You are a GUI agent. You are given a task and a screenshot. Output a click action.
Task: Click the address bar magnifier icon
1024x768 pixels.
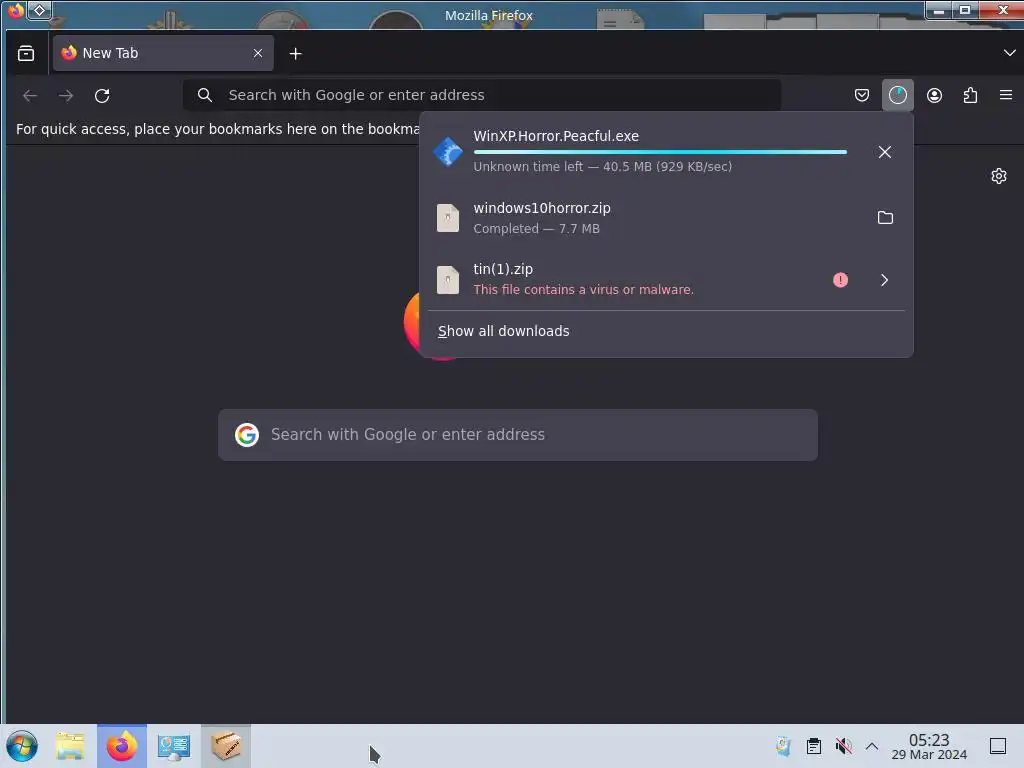coord(204,95)
